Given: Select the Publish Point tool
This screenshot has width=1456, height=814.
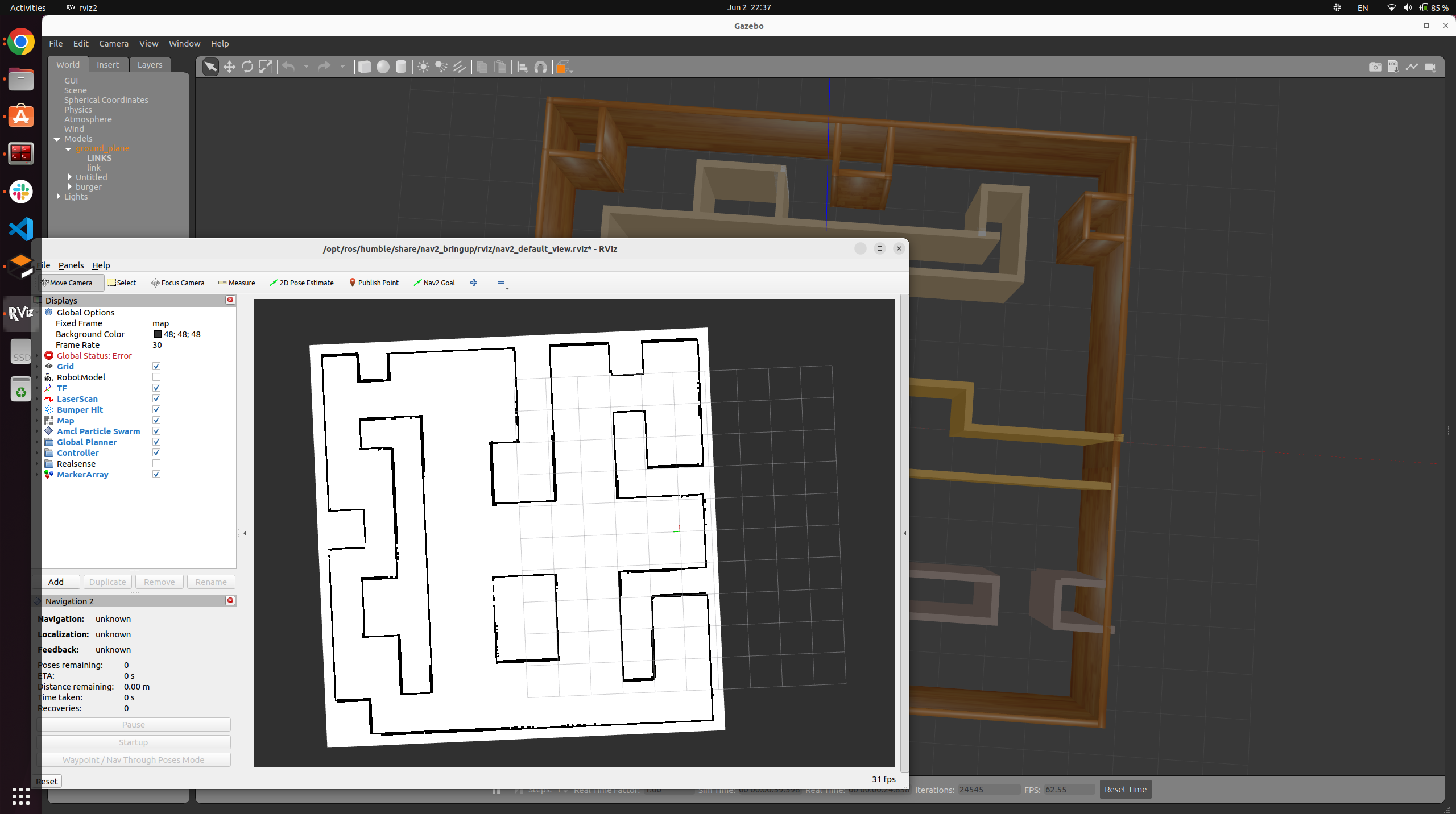Looking at the screenshot, I should click(373, 283).
